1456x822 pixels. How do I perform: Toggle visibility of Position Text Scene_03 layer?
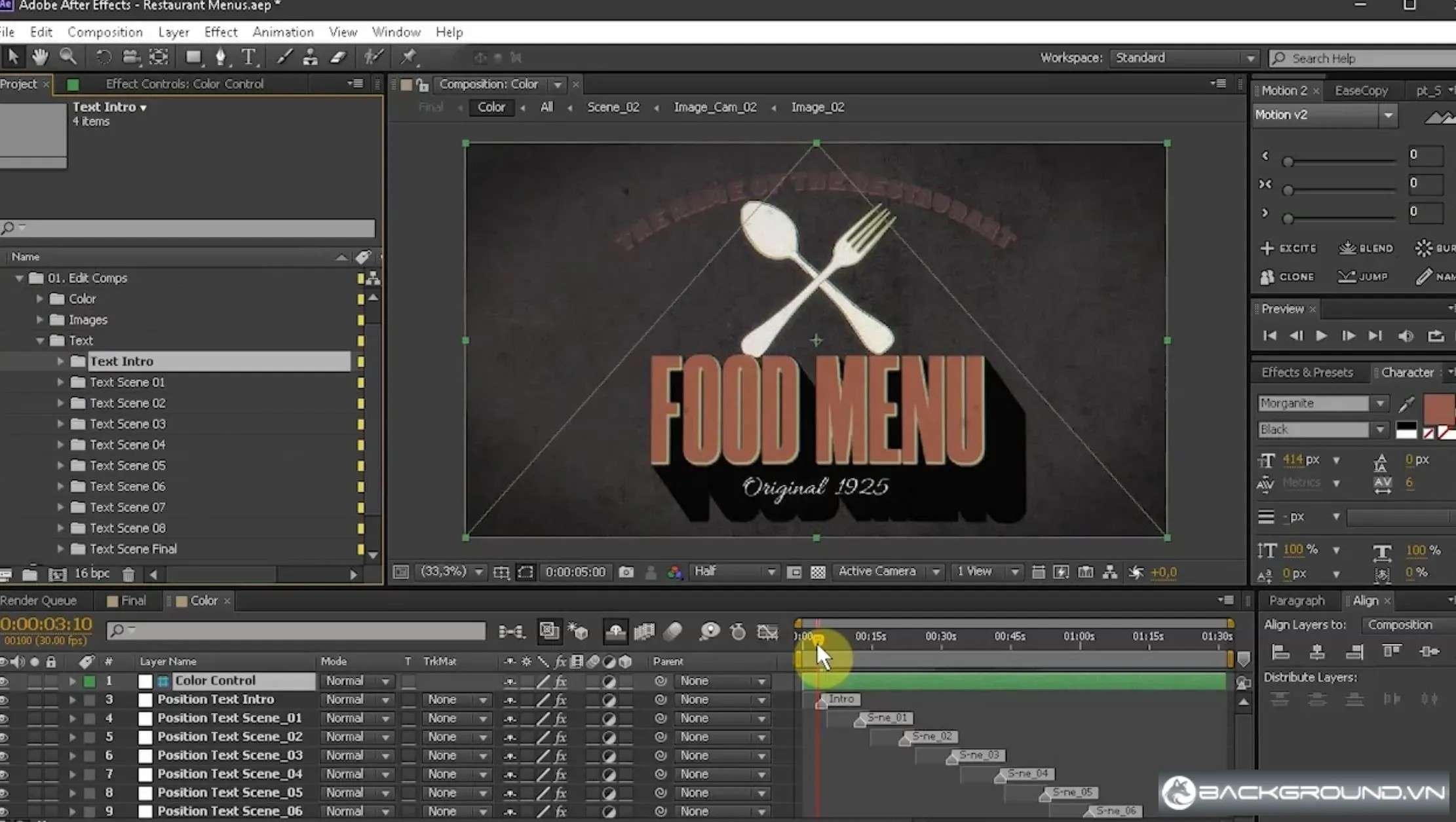click(x=5, y=755)
